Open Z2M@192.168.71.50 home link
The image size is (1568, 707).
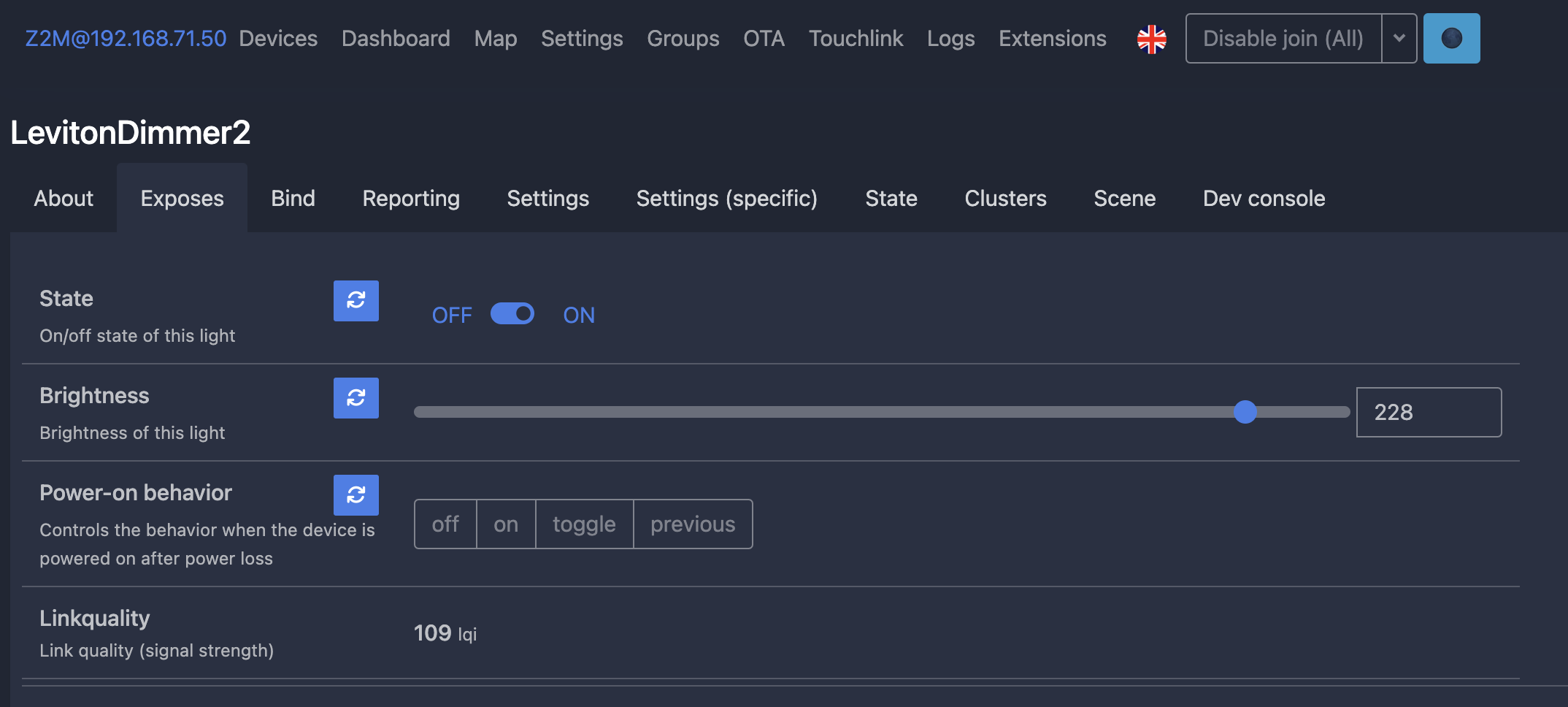pos(126,39)
